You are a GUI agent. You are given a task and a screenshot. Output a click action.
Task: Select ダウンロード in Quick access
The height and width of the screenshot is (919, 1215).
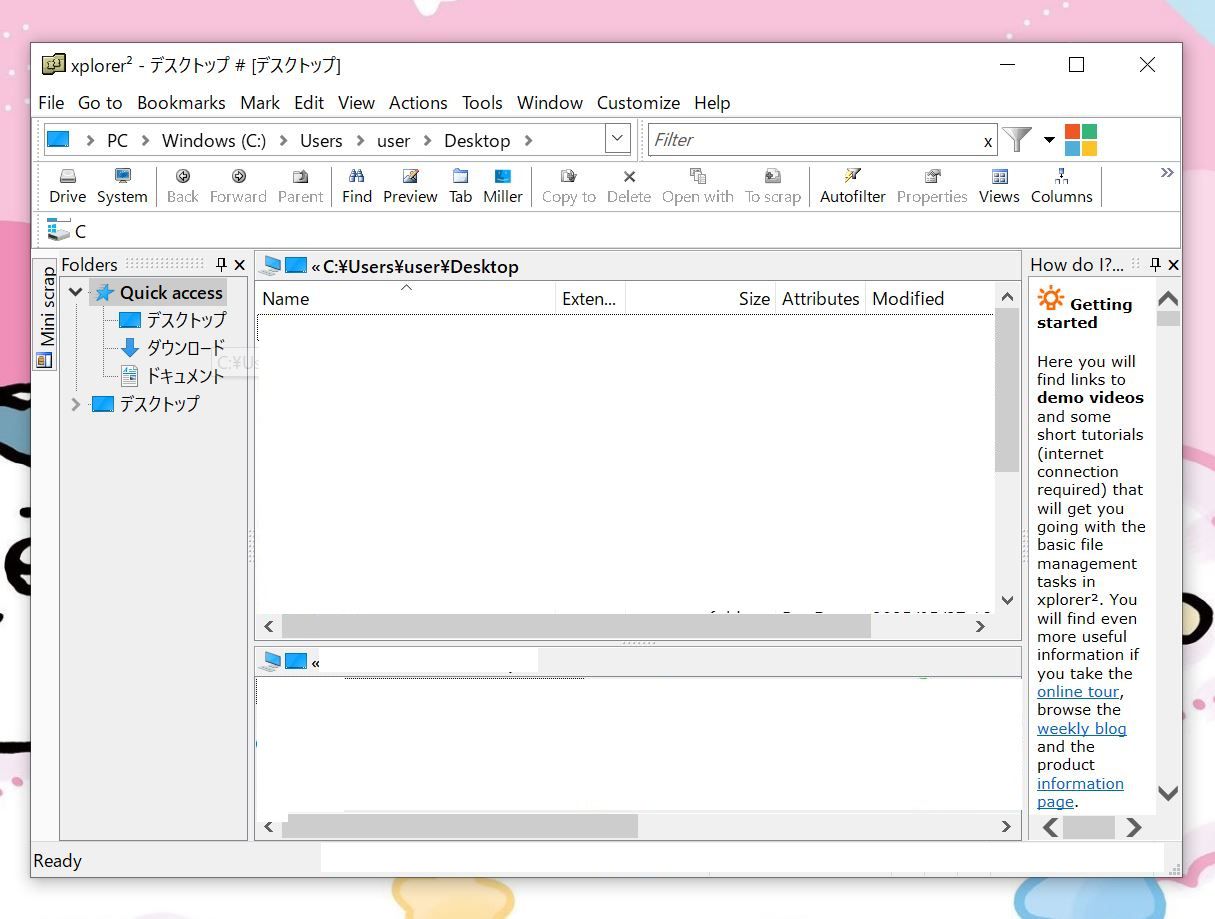coord(185,348)
